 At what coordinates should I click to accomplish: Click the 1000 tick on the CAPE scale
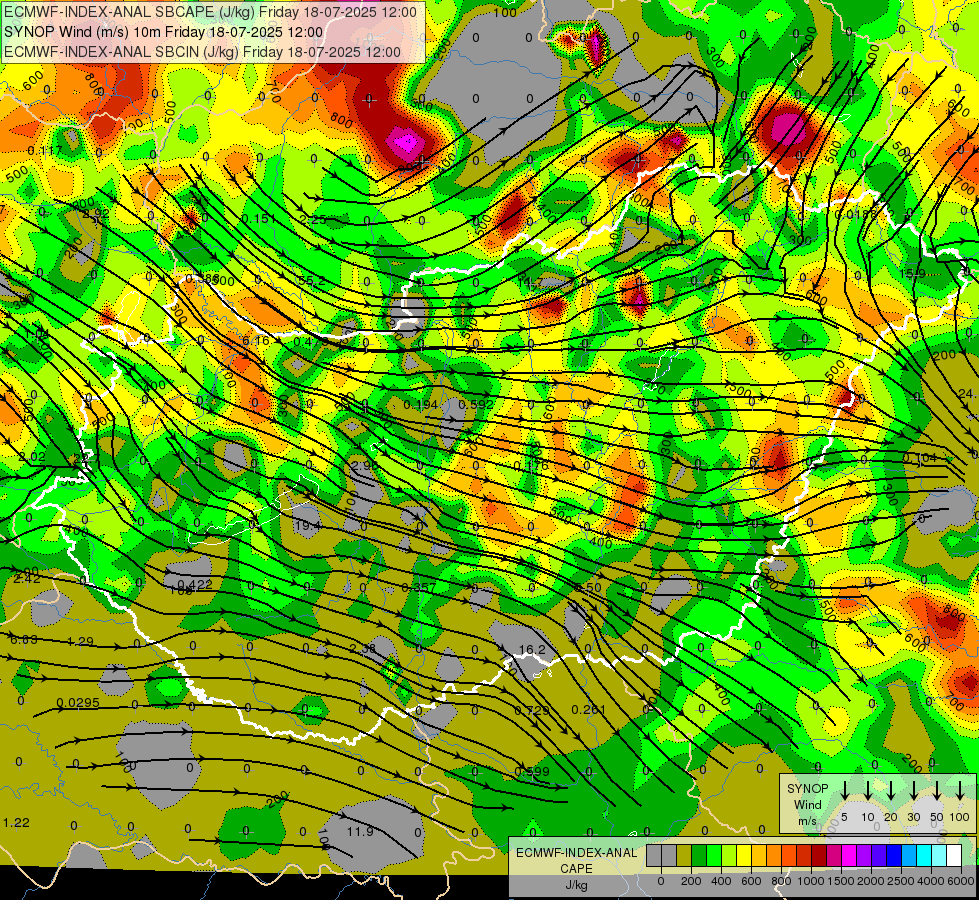pos(811,881)
